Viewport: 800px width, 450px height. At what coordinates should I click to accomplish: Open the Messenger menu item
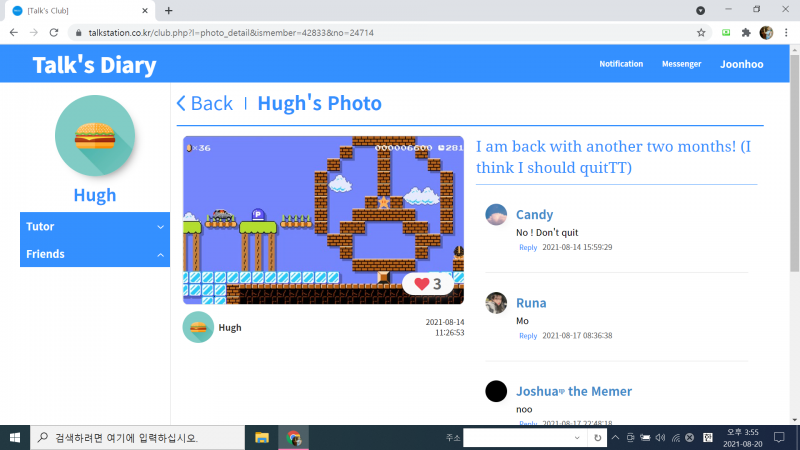click(681, 64)
